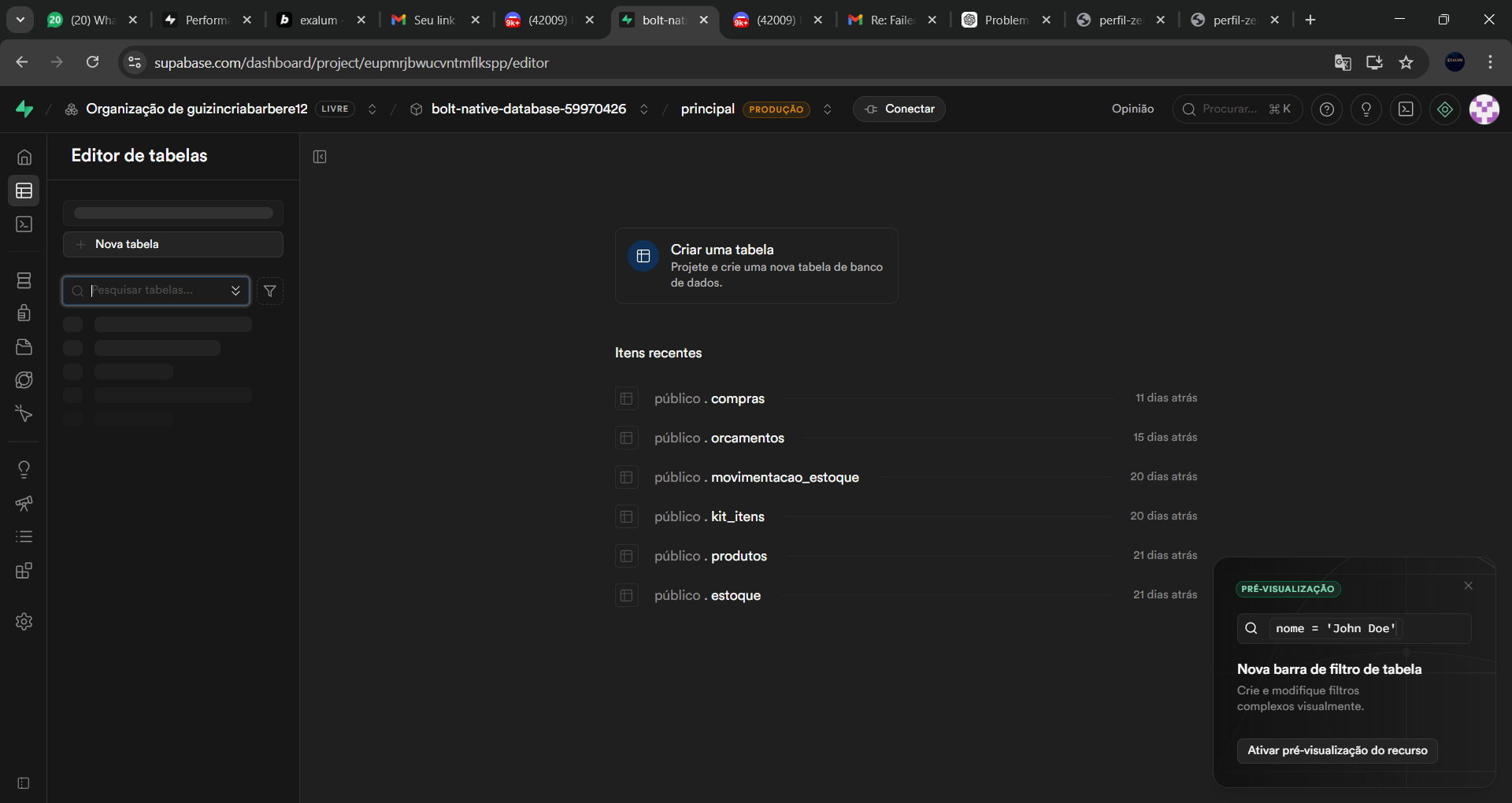Open the Table Editor sidebar icon
1512x803 pixels.
(x=24, y=191)
